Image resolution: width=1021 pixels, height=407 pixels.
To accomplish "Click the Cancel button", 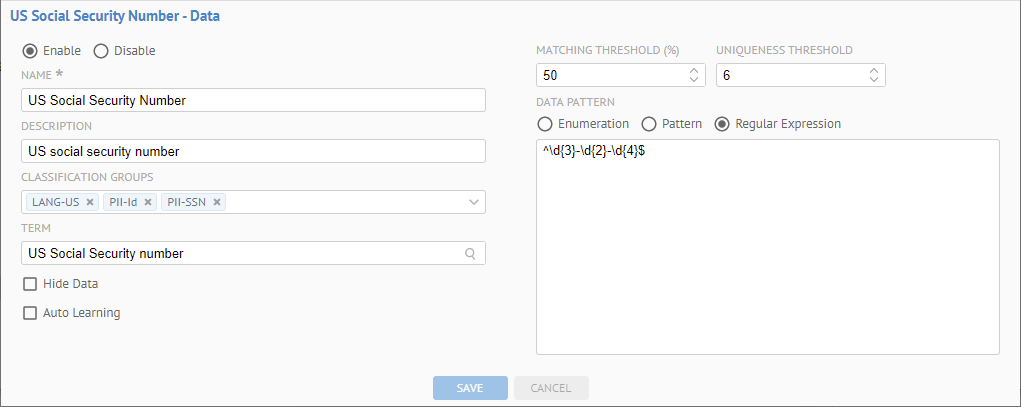I will 551,388.
